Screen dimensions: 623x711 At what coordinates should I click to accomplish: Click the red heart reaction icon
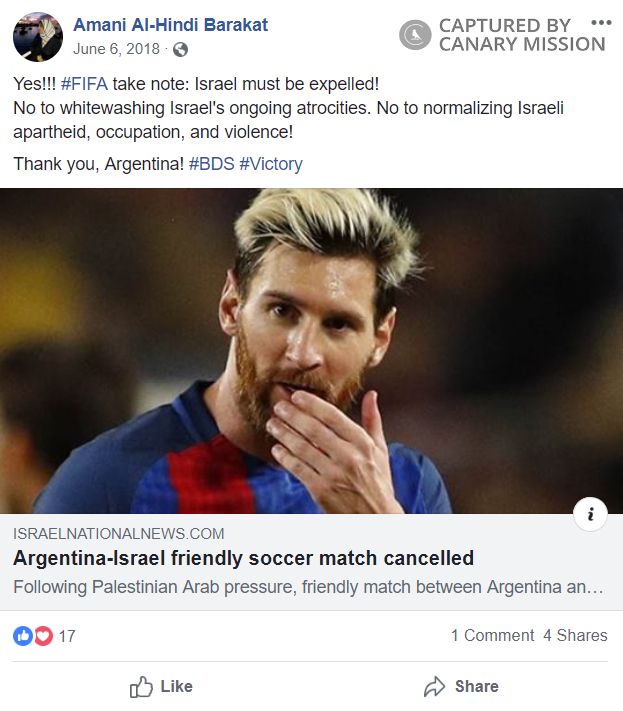[x=43, y=635]
